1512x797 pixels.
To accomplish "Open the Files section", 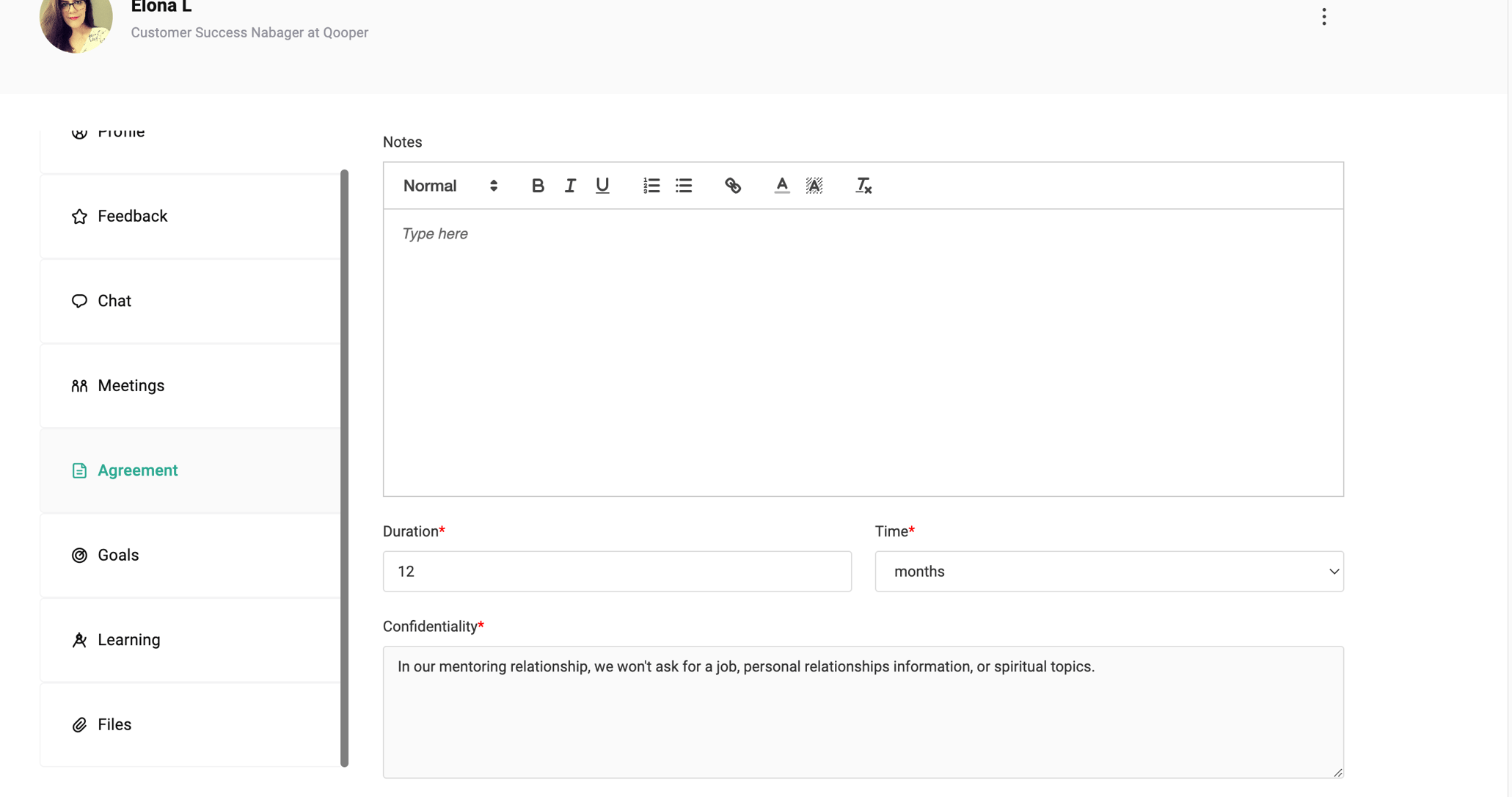I will [x=114, y=724].
